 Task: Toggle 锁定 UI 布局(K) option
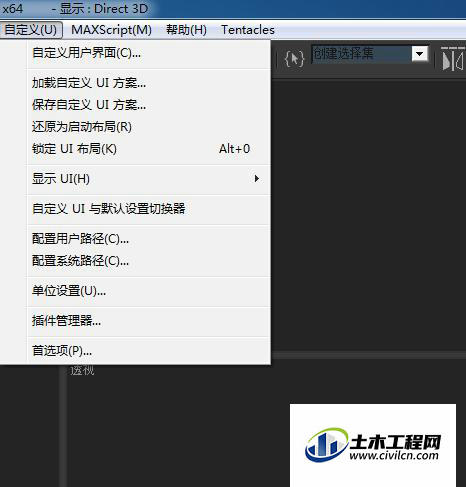tap(149, 149)
